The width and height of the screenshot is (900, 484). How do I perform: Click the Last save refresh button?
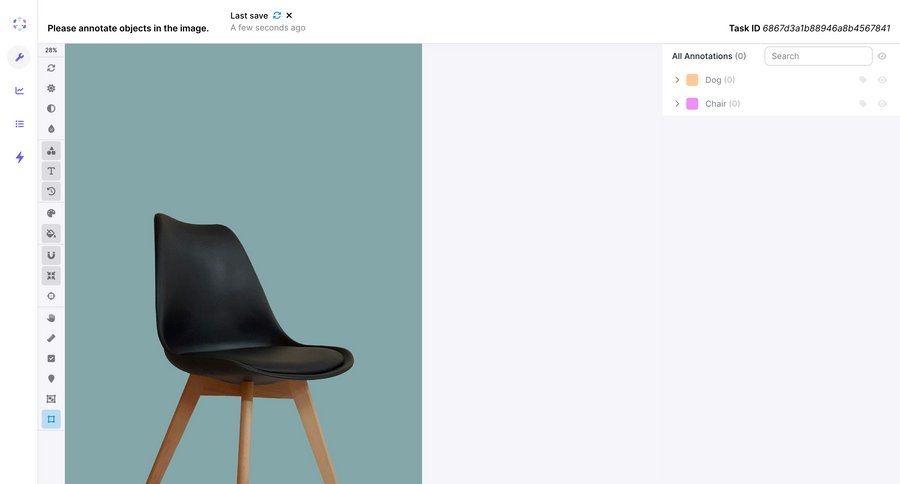277,16
